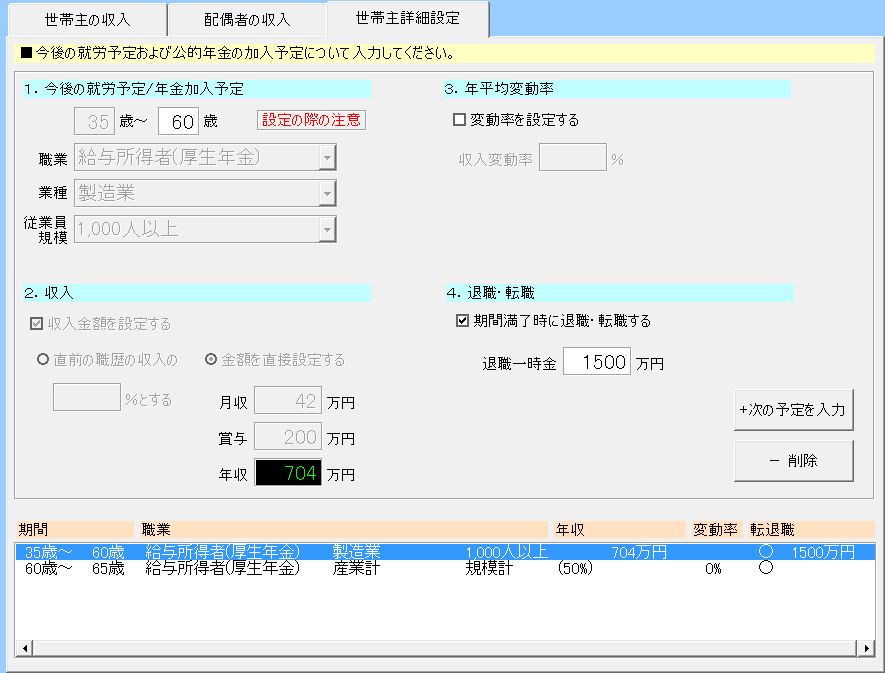This screenshot has height=673, width=885.
Task: Toggle the 収入金額を設定する checkbox
Action: (x=37, y=324)
